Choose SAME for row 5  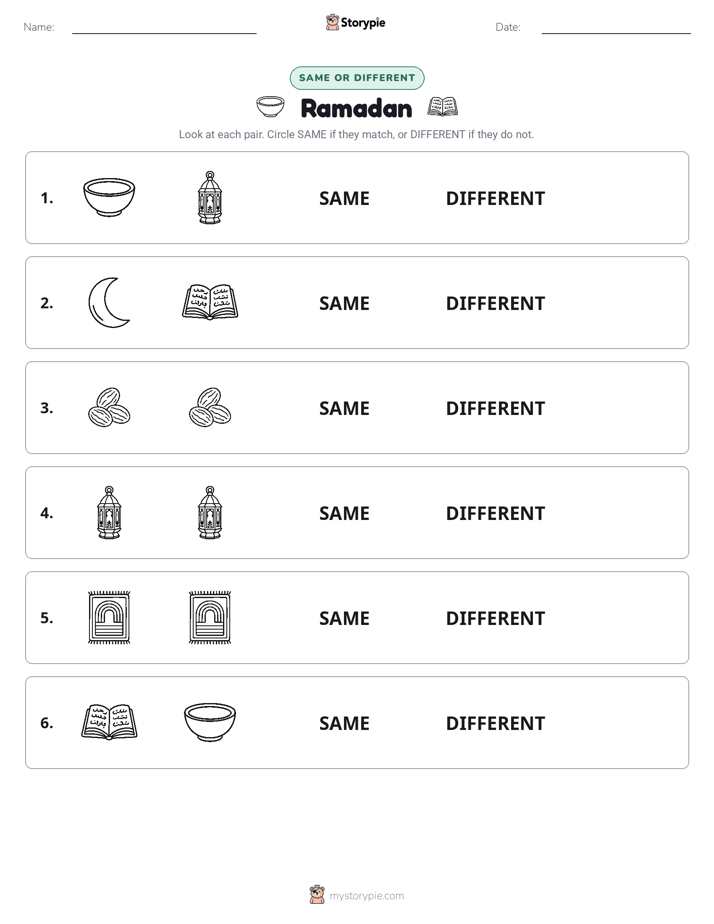click(x=344, y=618)
